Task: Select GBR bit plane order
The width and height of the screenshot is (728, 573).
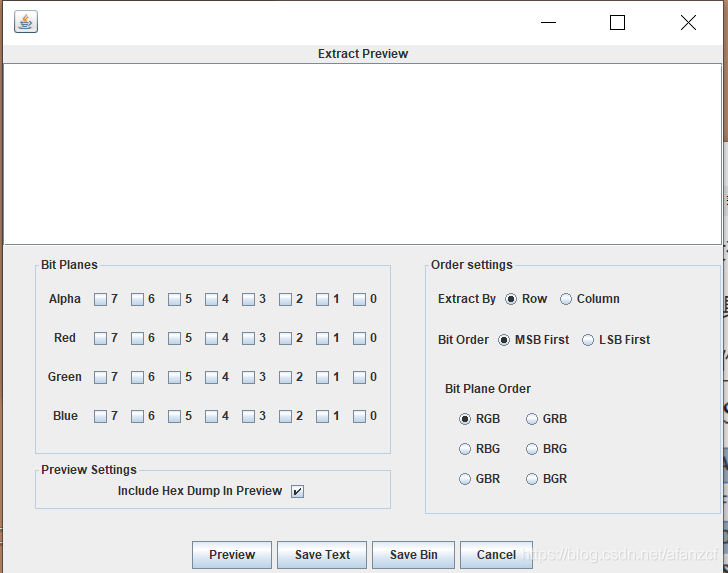Action: pyautogui.click(x=465, y=479)
